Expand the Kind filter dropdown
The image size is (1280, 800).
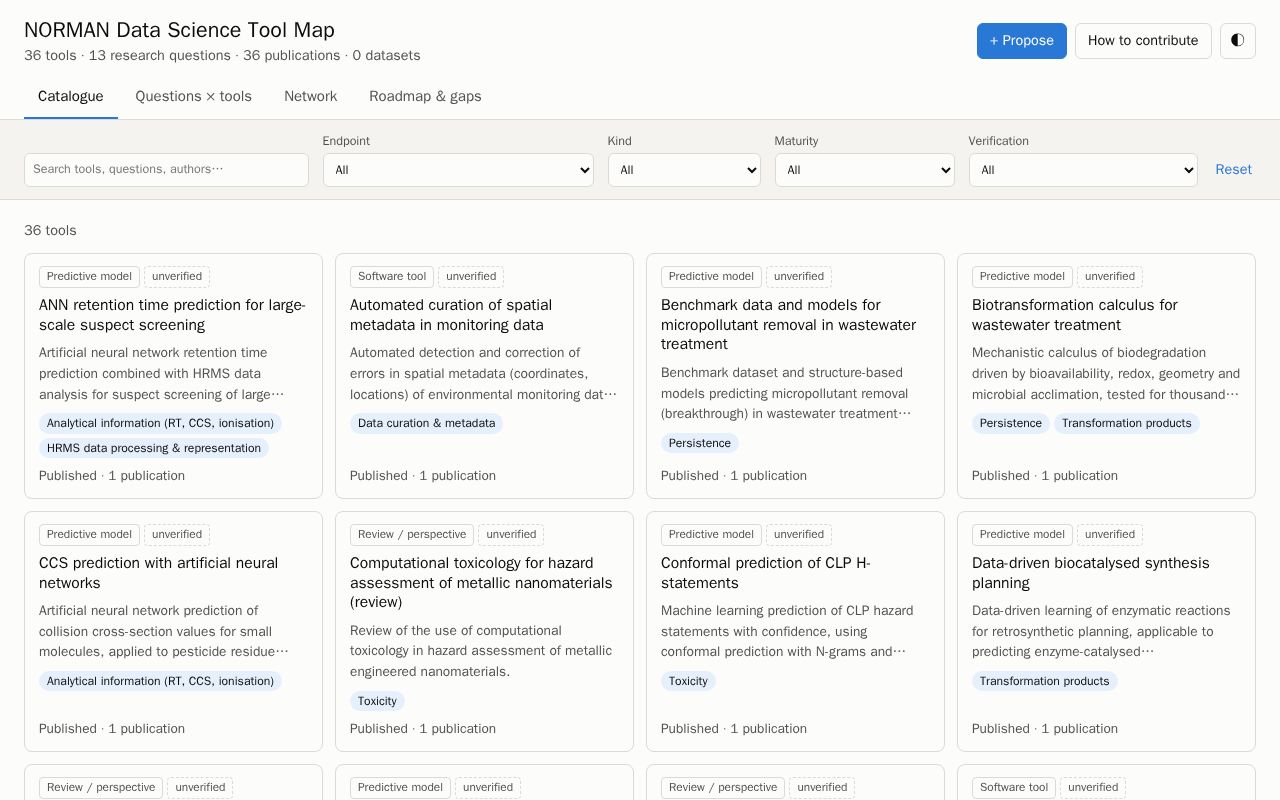[684, 170]
